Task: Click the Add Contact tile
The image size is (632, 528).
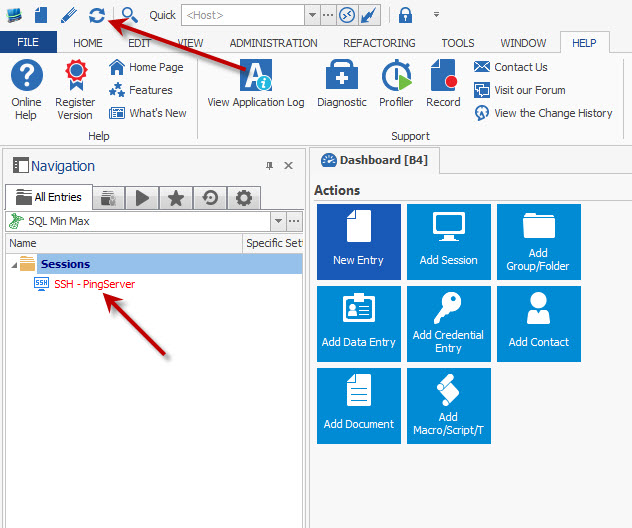Action: 538,324
